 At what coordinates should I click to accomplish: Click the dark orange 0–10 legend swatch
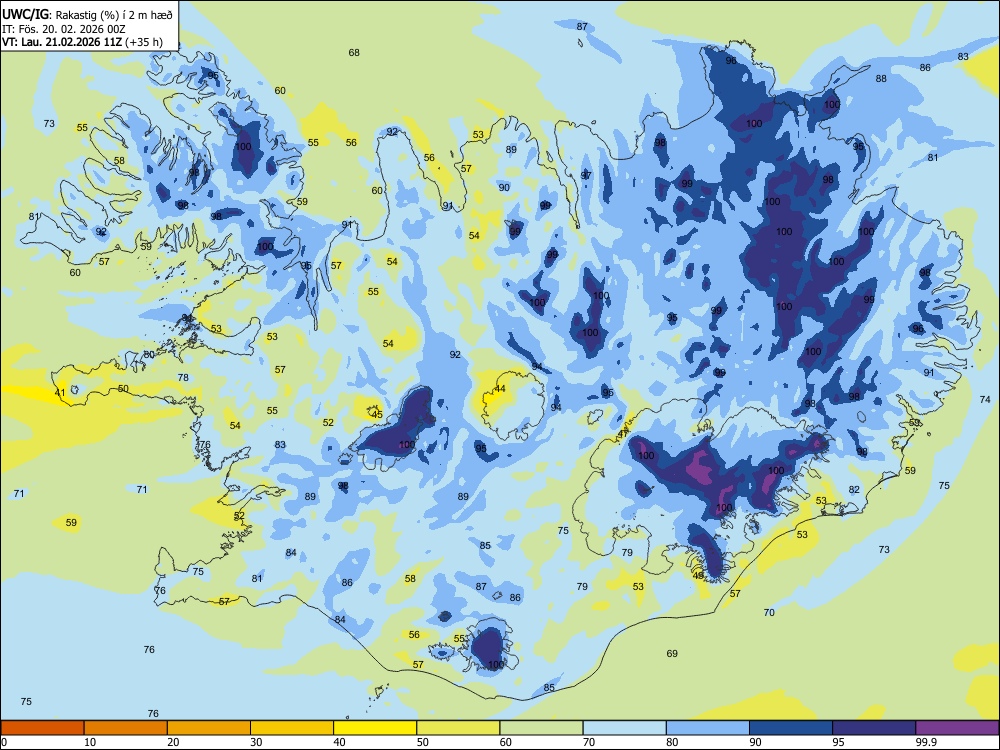pyautogui.click(x=42, y=728)
